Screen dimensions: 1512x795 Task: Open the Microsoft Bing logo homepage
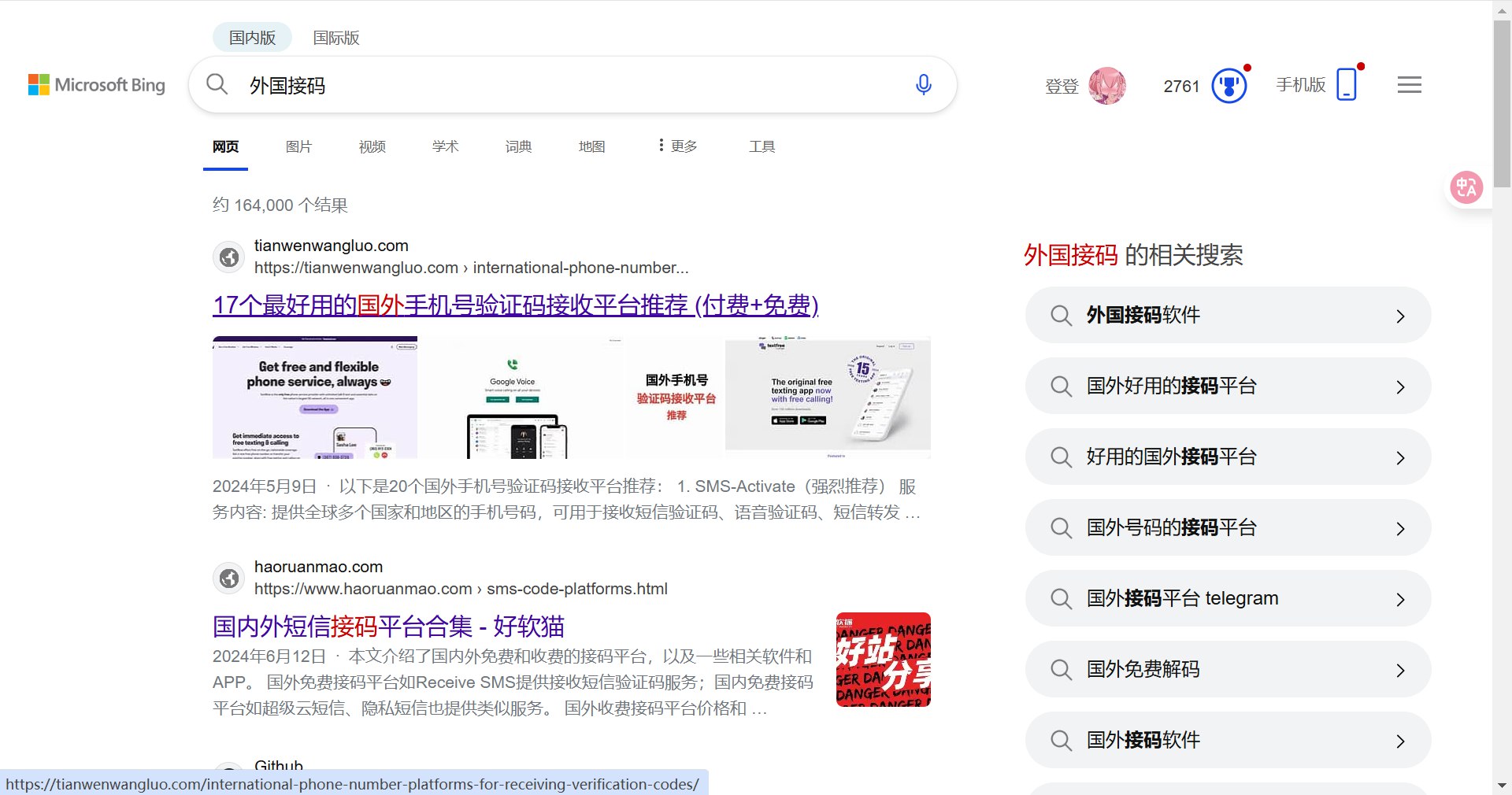point(97,85)
